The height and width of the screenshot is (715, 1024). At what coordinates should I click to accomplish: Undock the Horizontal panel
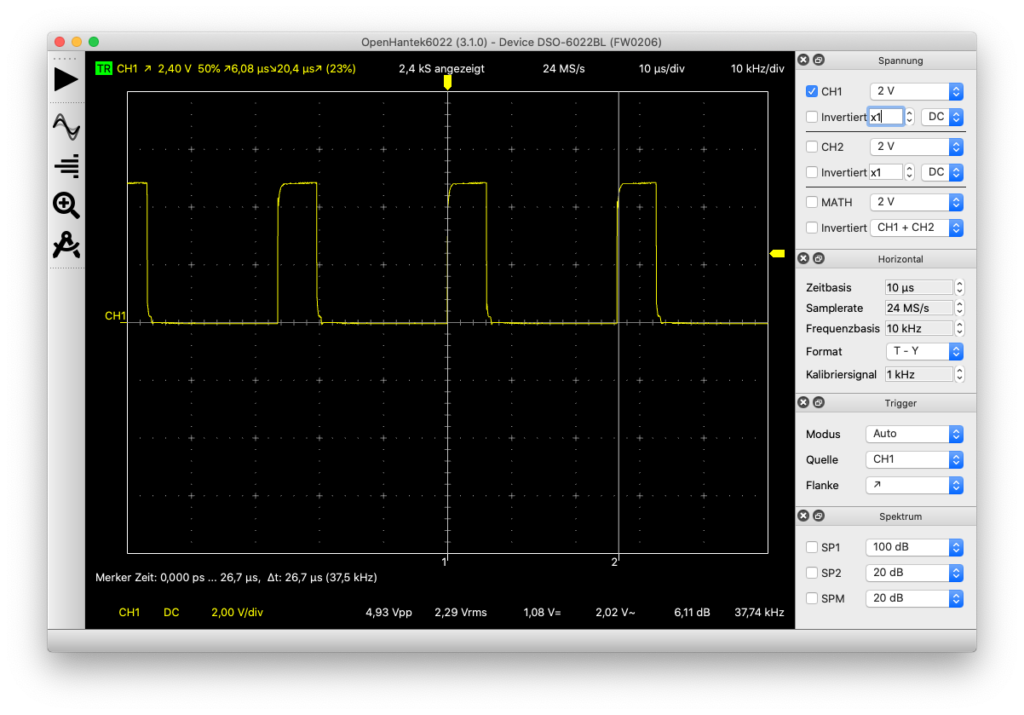pyautogui.click(x=818, y=259)
